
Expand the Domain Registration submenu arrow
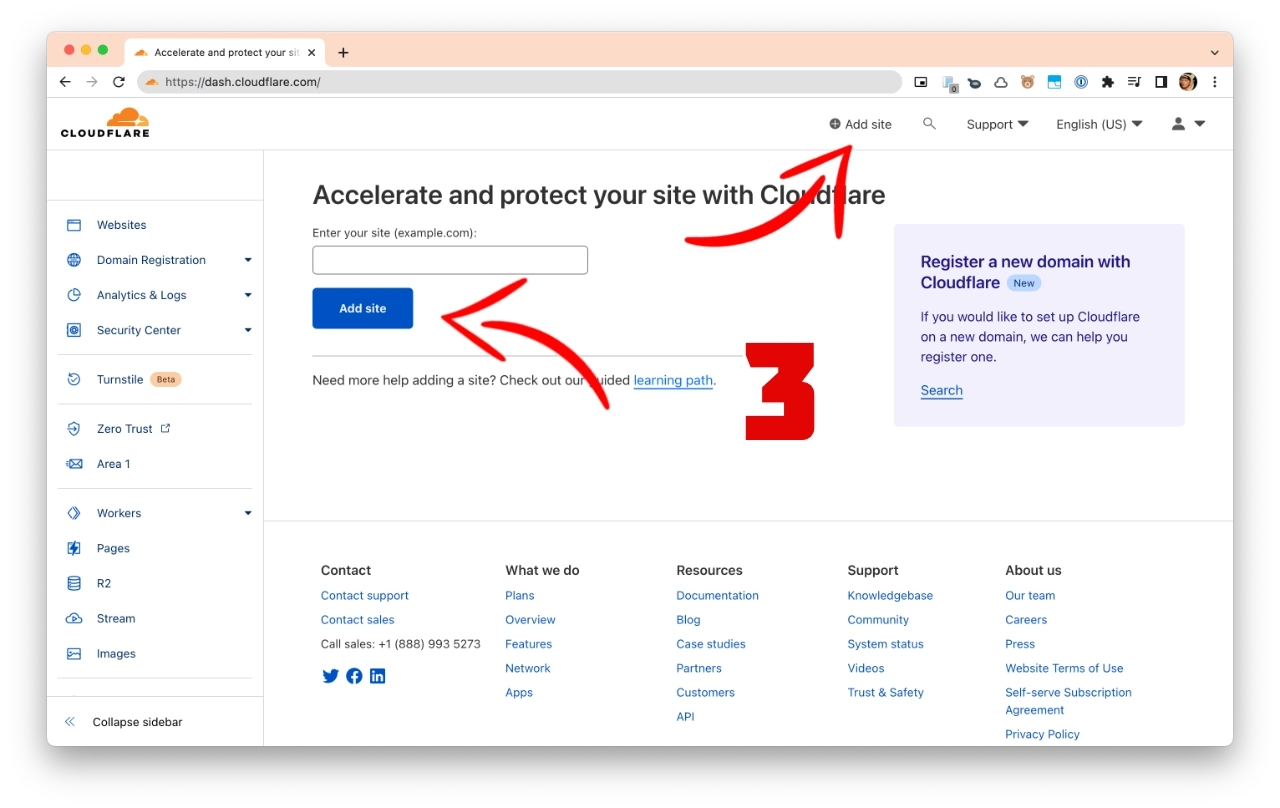click(248, 260)
